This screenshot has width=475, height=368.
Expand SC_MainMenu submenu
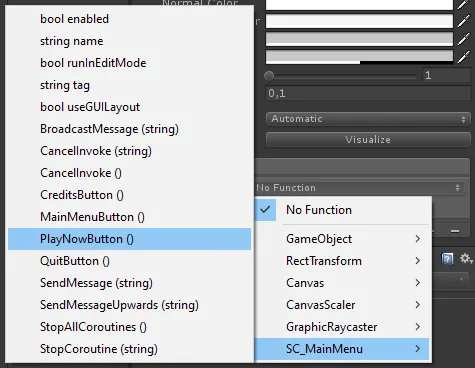coord(342,349)
